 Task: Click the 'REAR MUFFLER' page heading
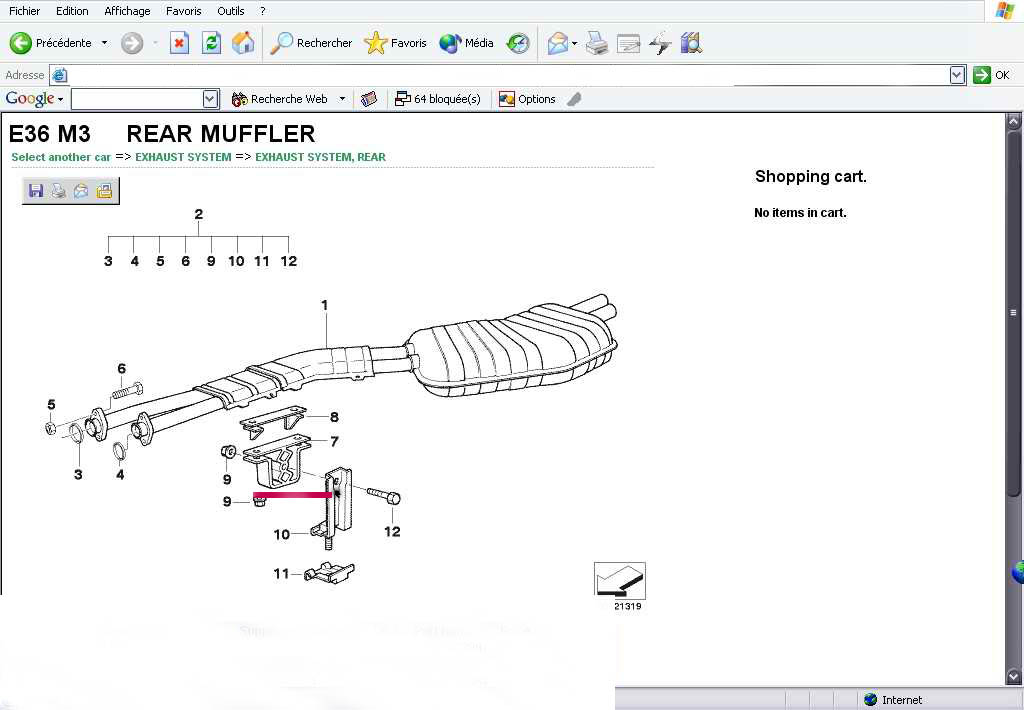[221, 134]
